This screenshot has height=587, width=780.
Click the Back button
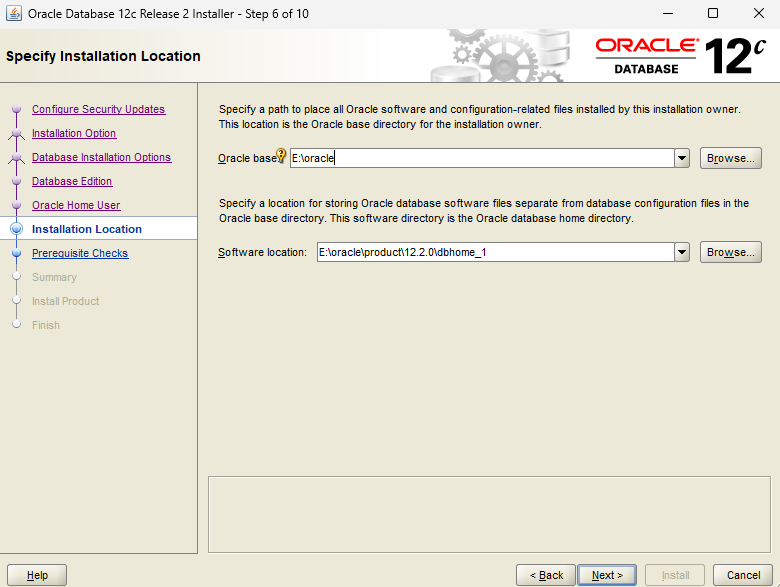click(x=546, y=575)
